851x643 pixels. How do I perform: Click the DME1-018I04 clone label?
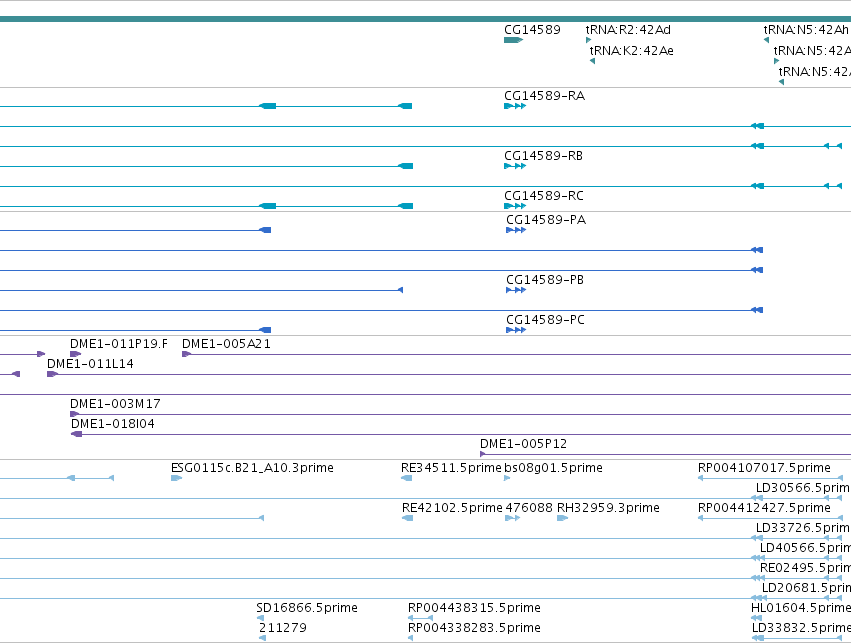click(x=113, y=424)
